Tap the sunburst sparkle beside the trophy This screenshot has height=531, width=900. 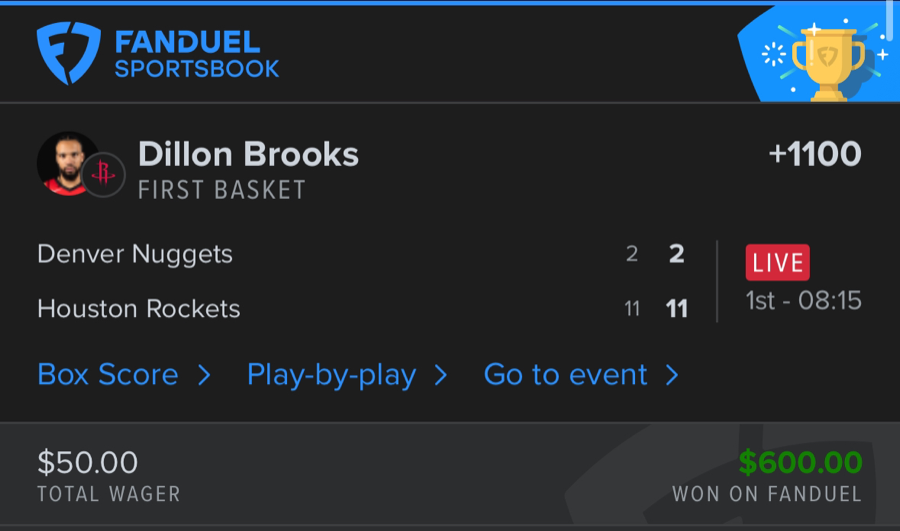point(774,55)
